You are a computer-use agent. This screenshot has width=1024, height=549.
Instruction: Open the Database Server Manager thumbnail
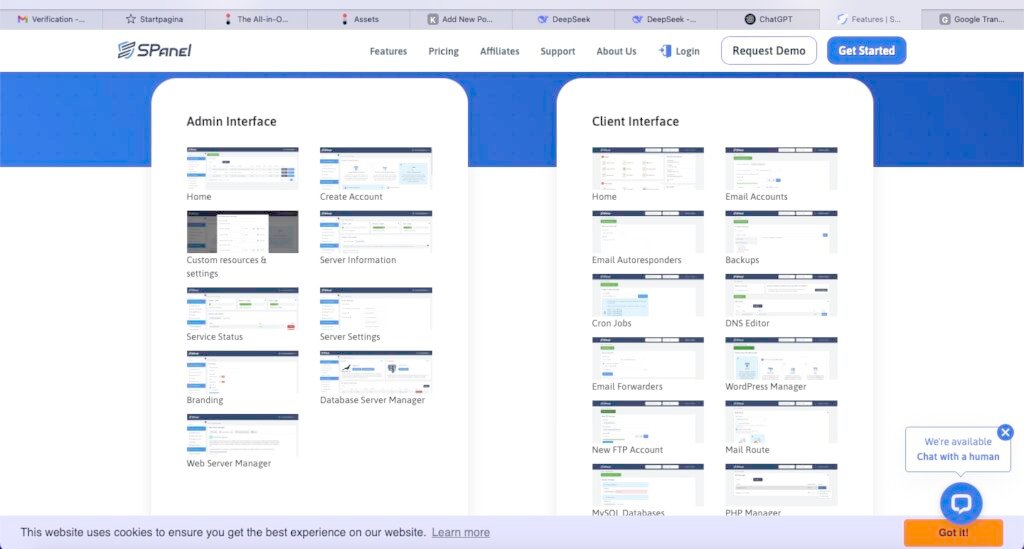pos(375,371)
